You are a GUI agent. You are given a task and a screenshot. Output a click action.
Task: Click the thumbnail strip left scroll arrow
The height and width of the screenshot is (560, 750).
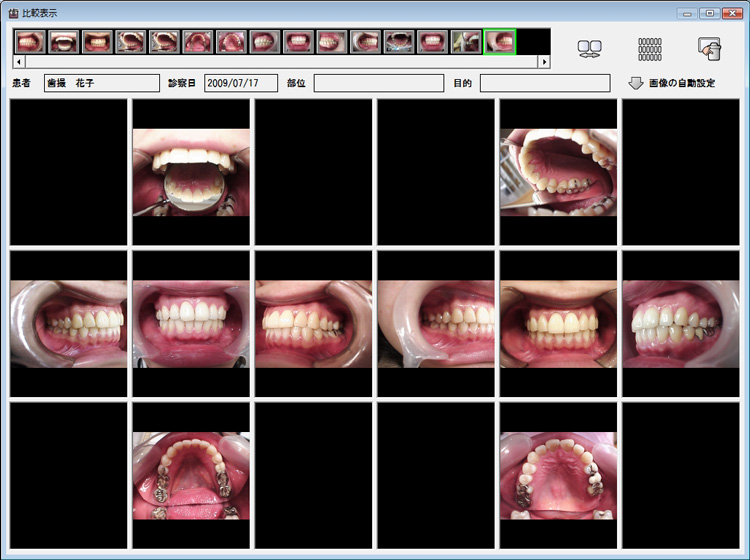coord(19,62)
